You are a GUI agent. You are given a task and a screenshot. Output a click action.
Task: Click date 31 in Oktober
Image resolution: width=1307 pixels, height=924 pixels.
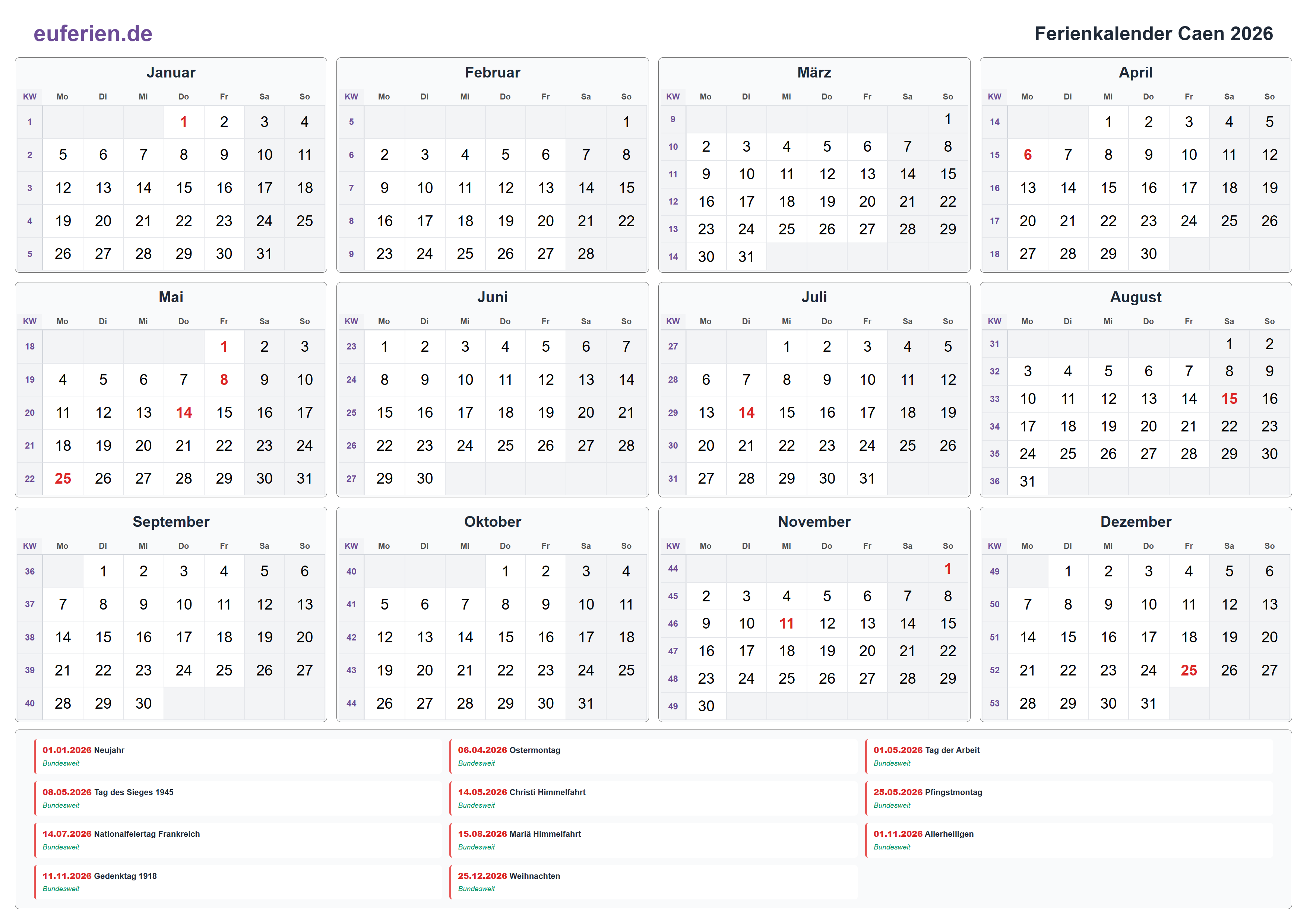tap(586, 704)
